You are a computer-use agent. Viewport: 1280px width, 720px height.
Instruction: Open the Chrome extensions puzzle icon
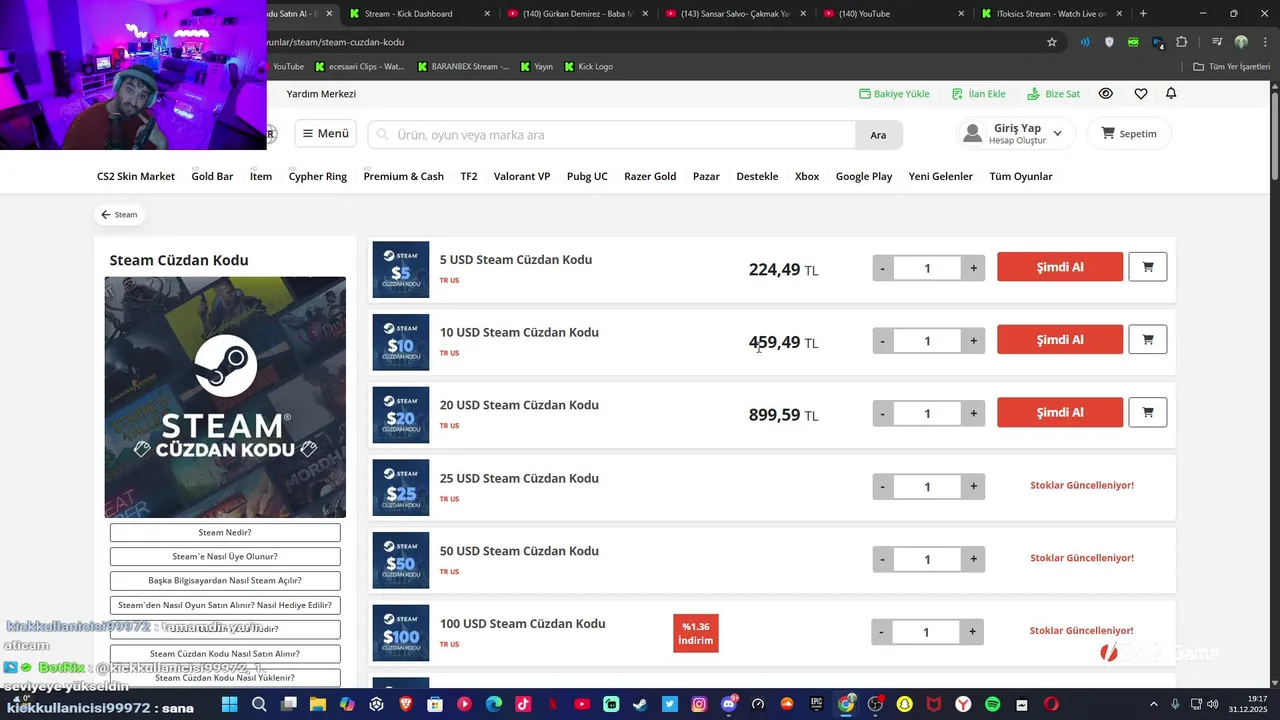1182,42
